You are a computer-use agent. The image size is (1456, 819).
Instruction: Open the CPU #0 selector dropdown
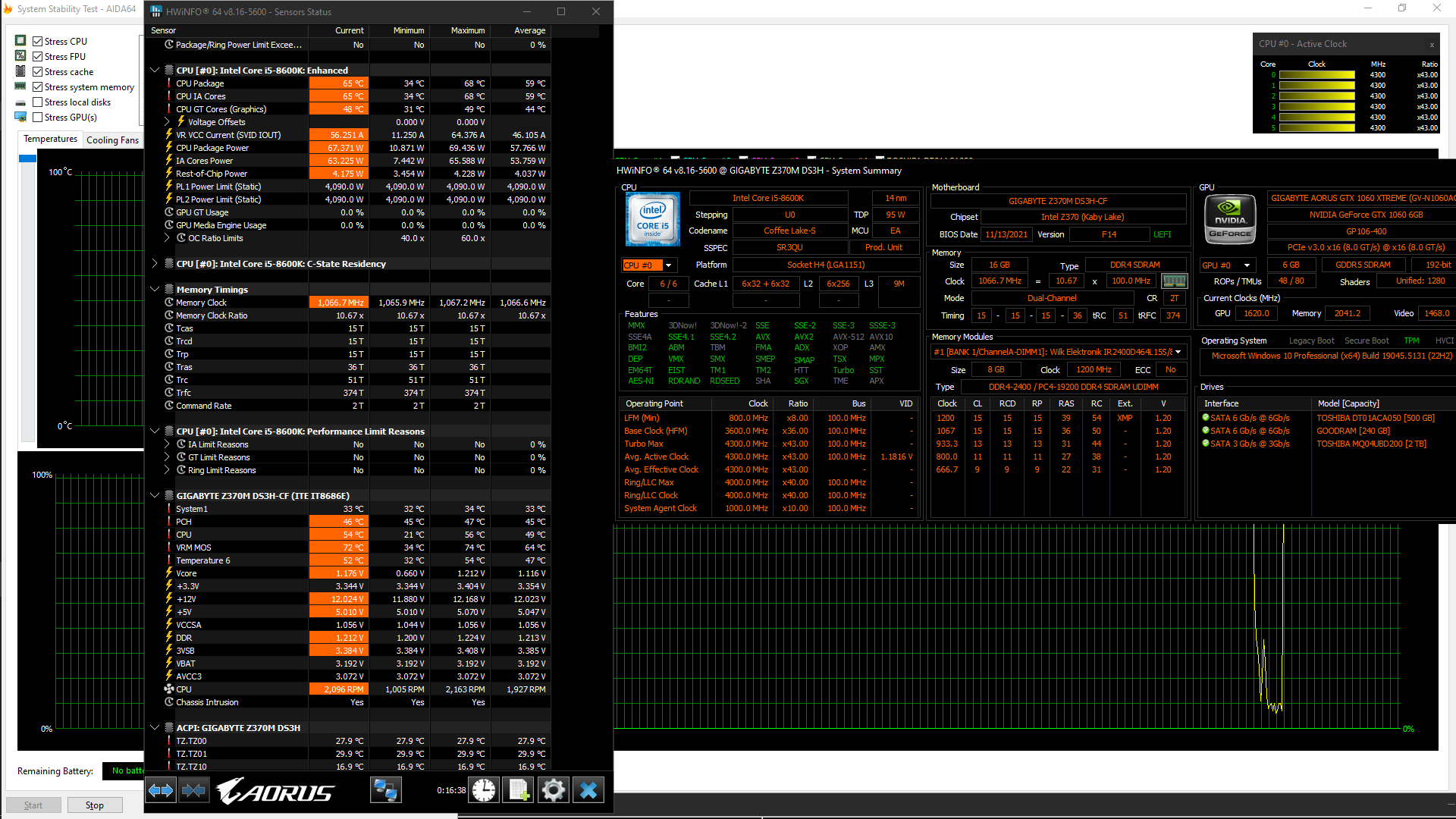[648, 265]
